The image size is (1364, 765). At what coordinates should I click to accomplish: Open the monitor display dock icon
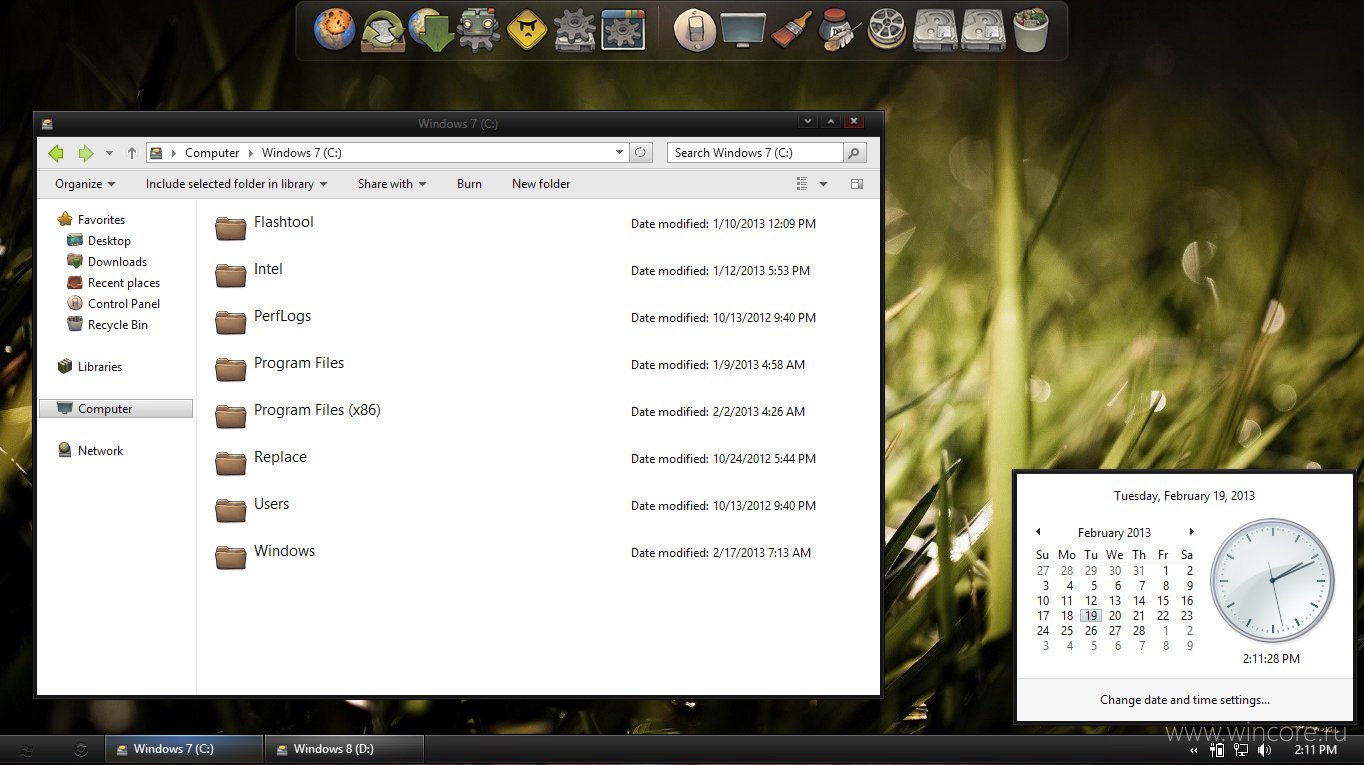[x=743, y=29]
